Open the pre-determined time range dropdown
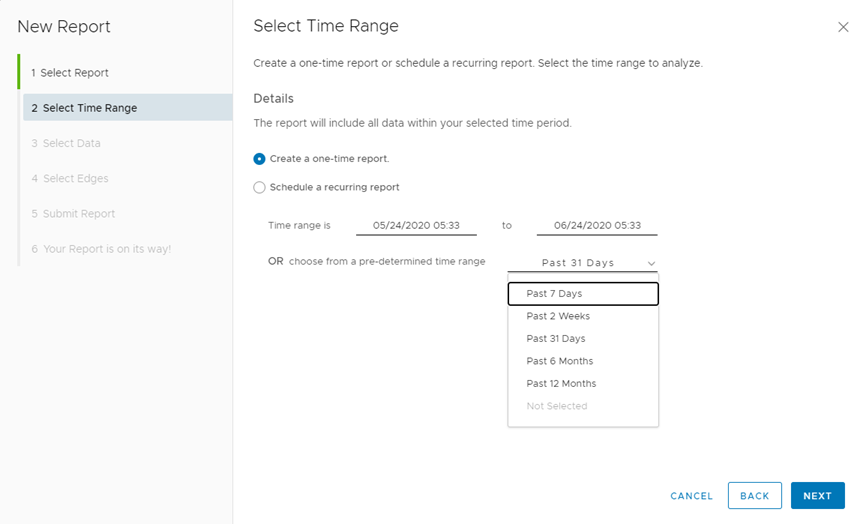 coord(582,263)
